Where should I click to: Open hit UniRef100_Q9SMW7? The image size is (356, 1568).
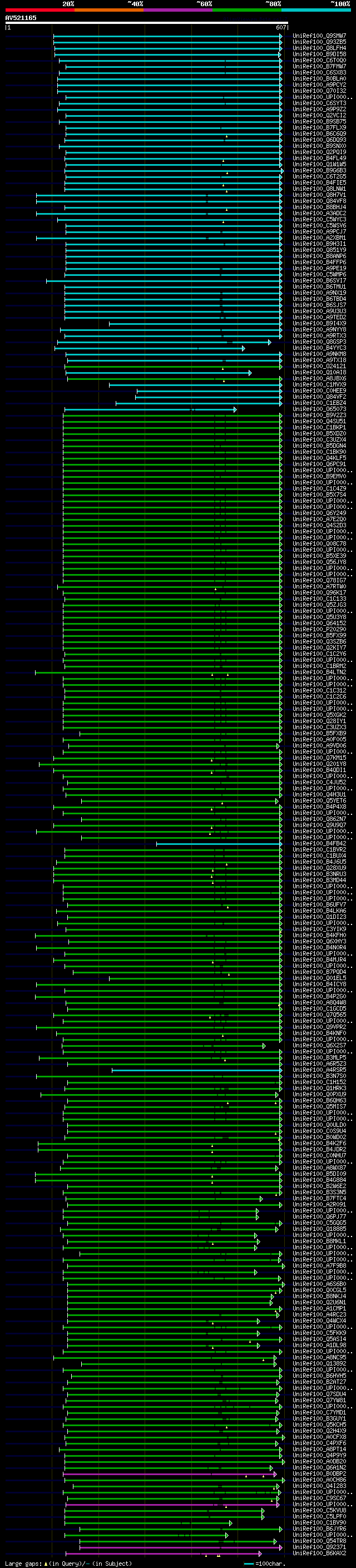[319, 36]
